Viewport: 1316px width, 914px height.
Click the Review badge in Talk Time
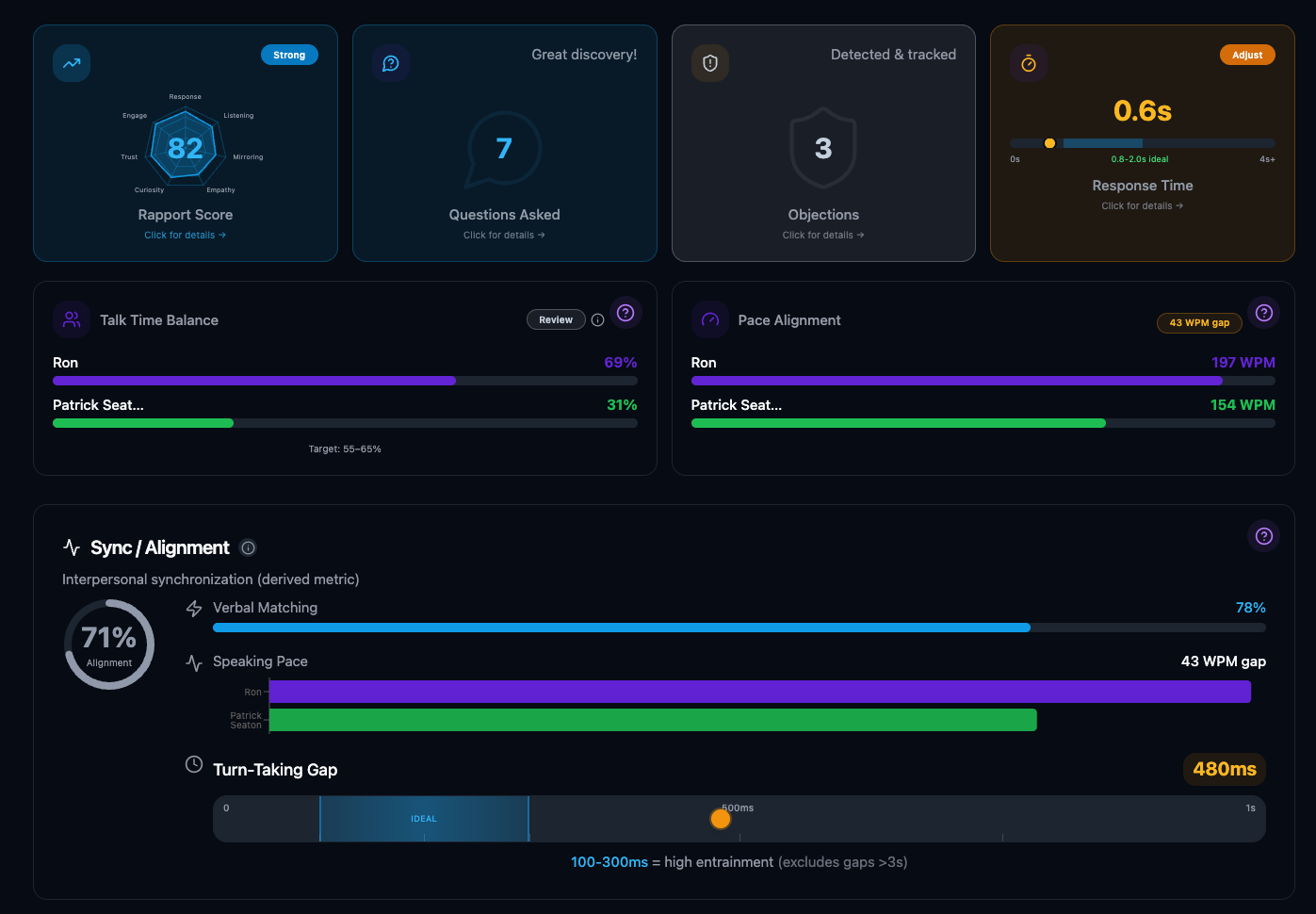(556, 320)
